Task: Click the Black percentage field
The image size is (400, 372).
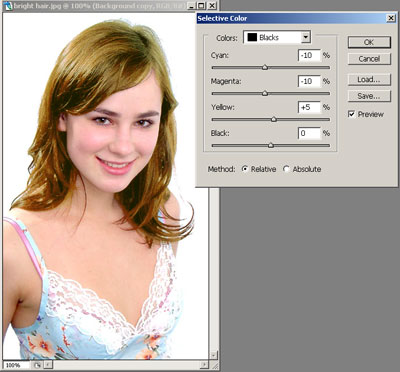Action: coord(309,133)
